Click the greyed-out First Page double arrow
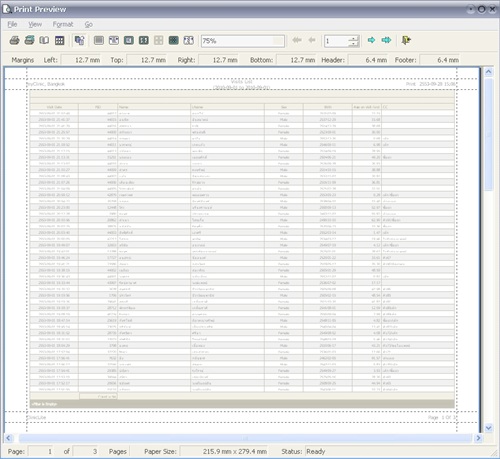Viewport: 500px width, 459px height. pyautogui.click(x=297, y=40)
